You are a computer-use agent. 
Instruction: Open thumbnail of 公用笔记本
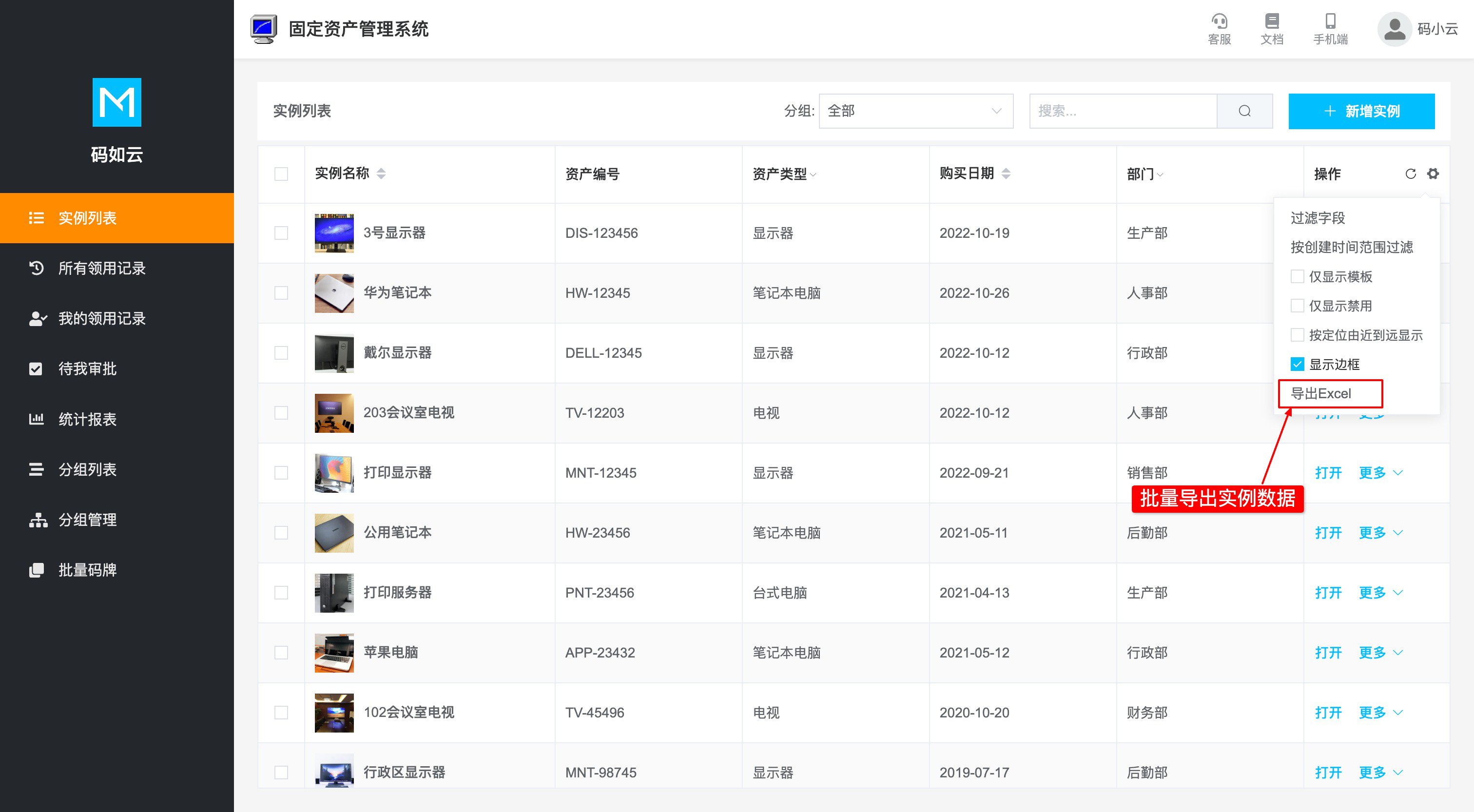point(334,533)
